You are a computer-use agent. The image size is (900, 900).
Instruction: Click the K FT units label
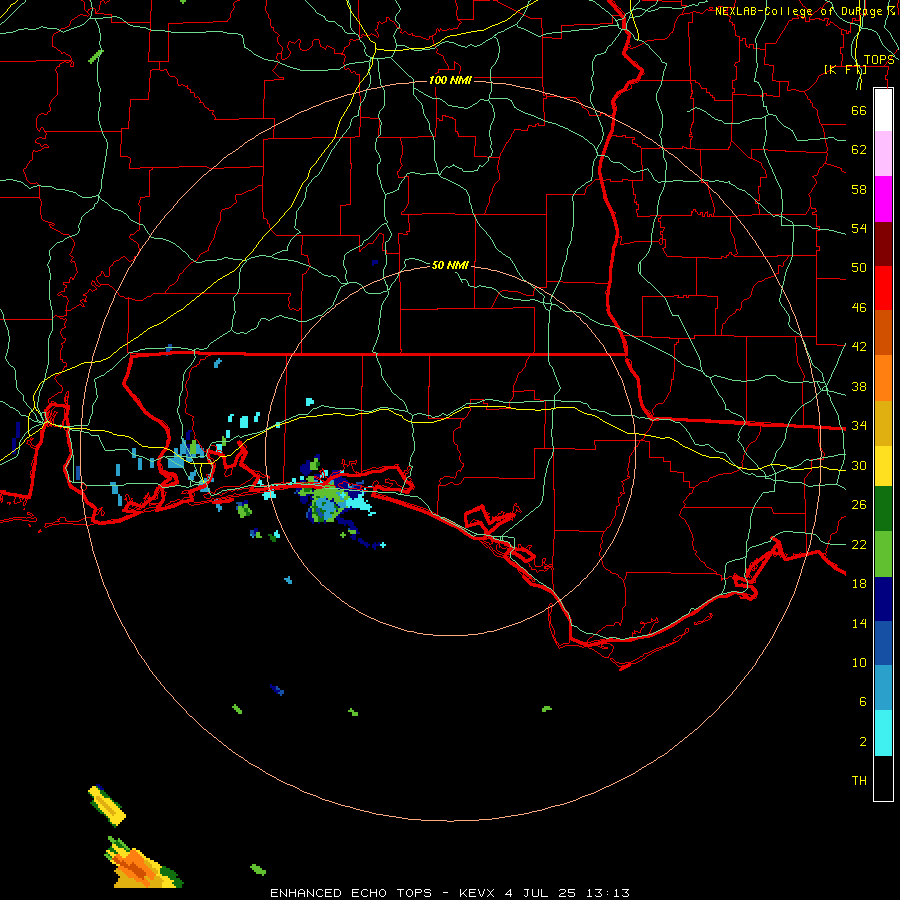point(845,70)
